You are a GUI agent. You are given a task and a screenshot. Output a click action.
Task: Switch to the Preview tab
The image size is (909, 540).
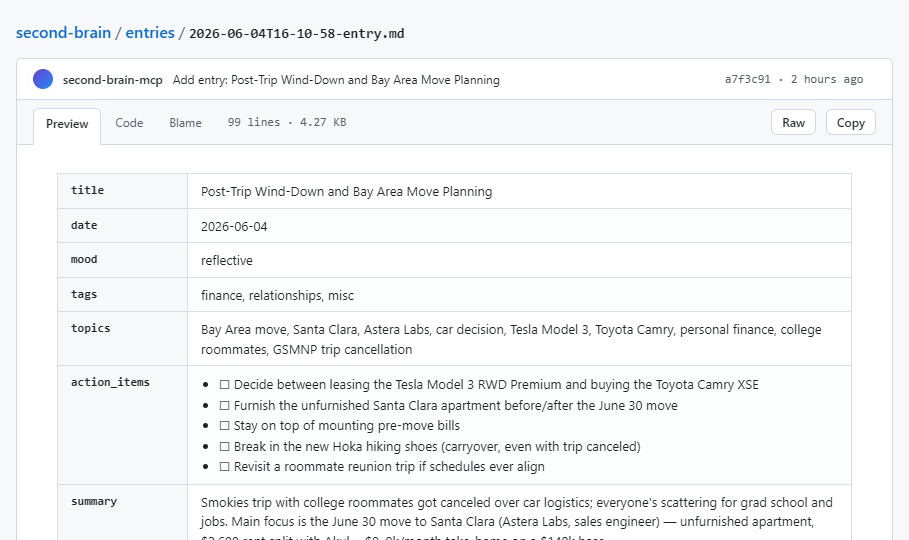[x=67, y=124]
